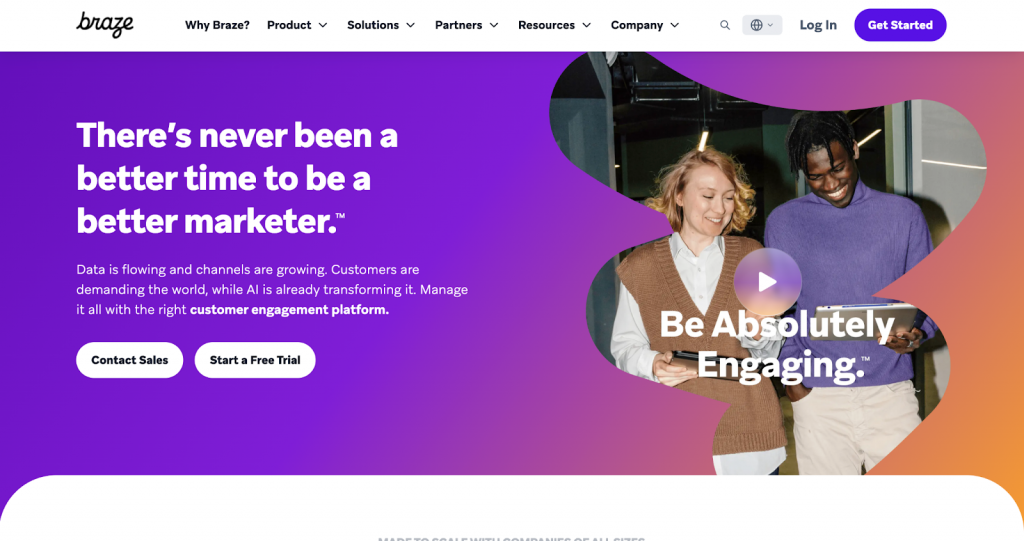1024x541 pixels.
Task: Open the small arrow beside the globe
Action: tap(771, 25)
